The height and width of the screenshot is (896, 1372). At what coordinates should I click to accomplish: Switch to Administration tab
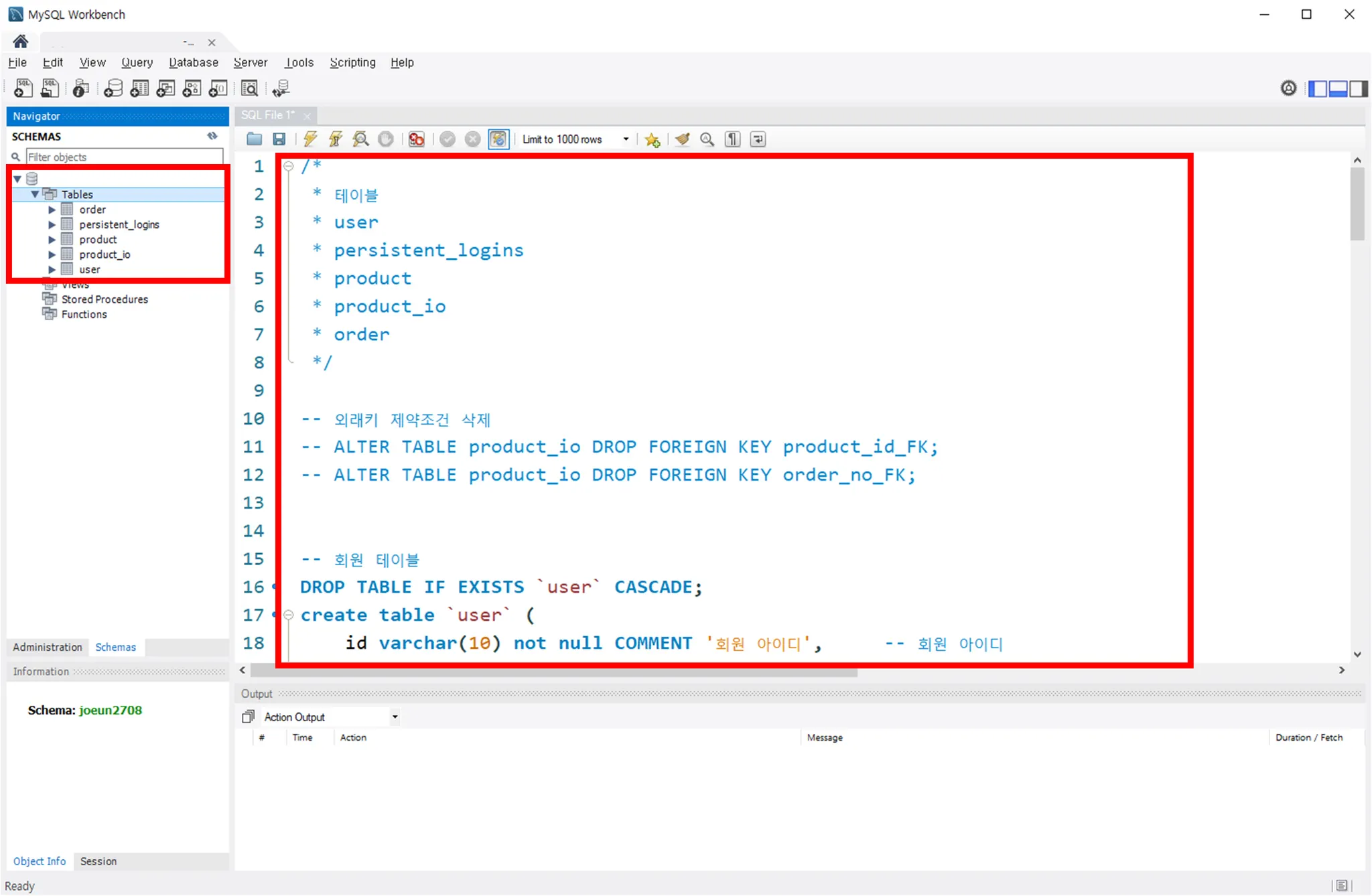(x=47, y=647)
